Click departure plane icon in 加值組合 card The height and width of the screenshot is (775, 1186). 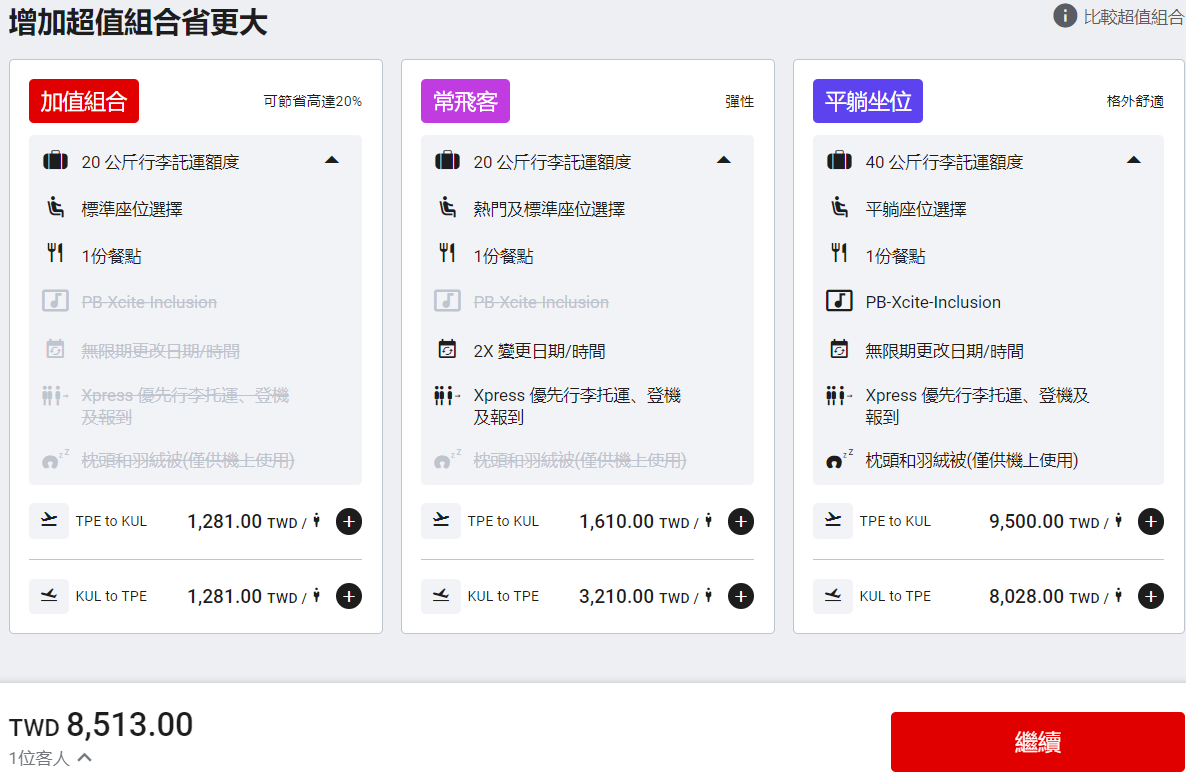tap(49, 521)
